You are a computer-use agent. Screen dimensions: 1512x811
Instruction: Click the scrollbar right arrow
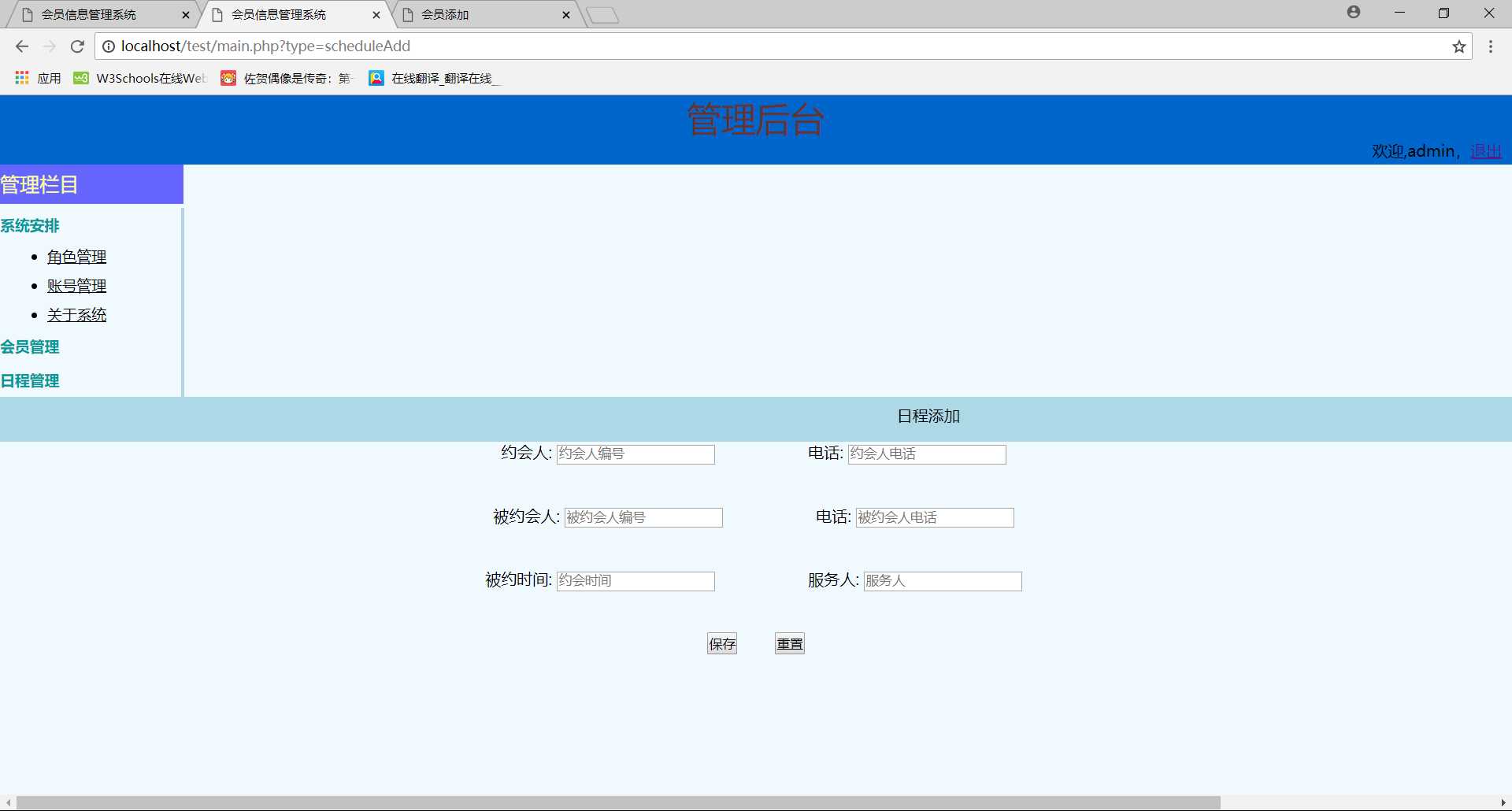click(1503, 803)
